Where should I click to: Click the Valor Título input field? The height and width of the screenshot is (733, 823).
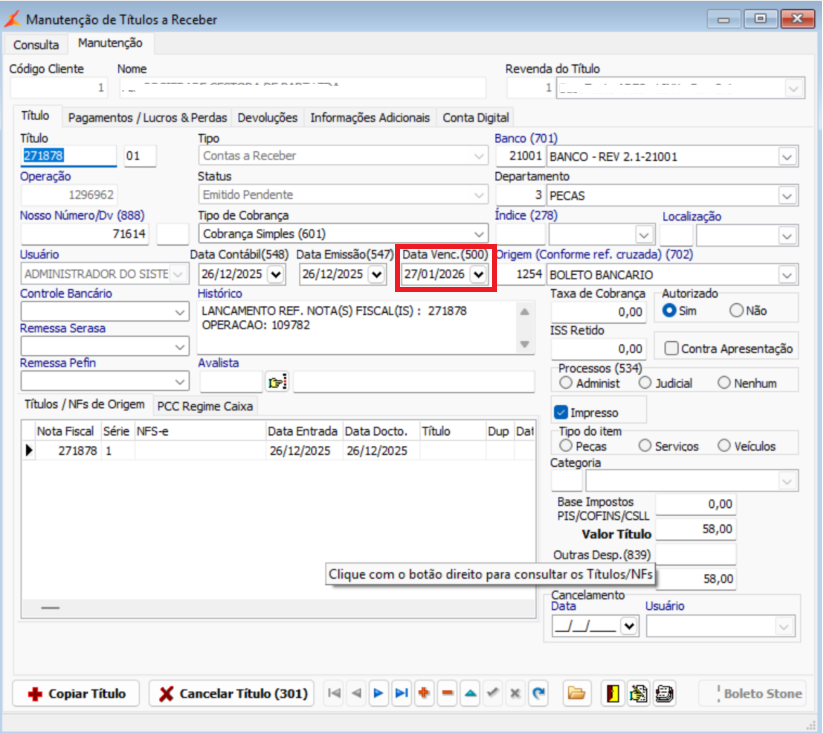click(695, 529)
